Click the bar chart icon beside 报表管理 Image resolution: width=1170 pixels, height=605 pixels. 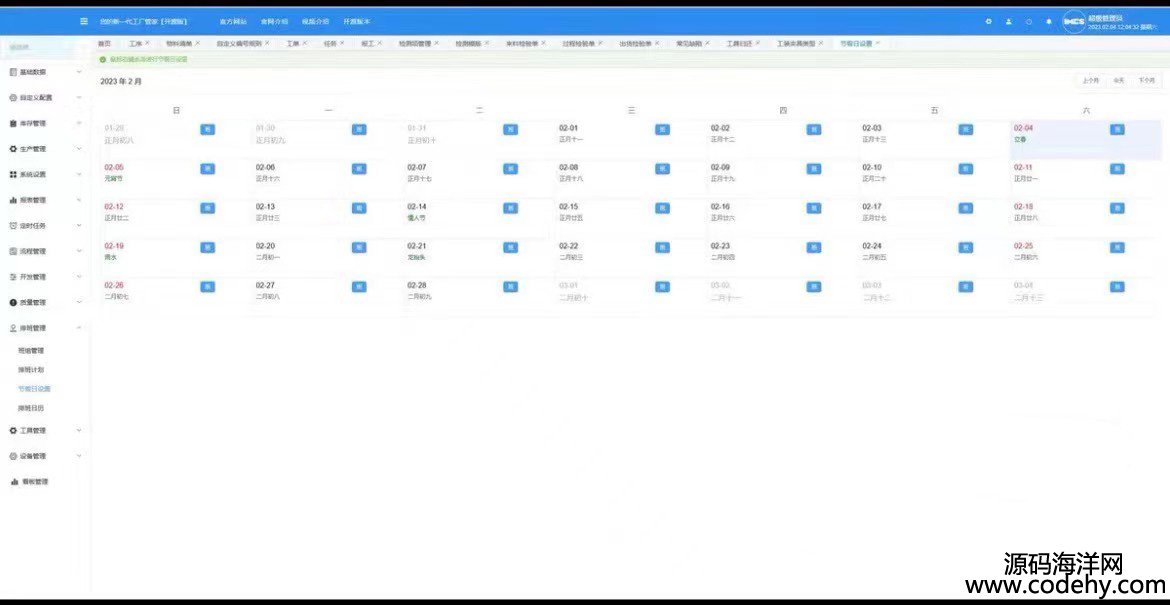13,200
